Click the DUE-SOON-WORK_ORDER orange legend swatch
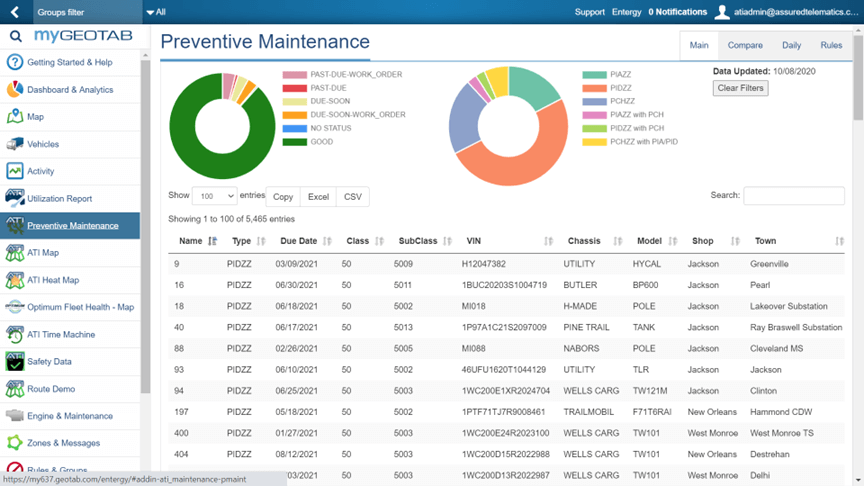Image resolution: width=864 pixels, height=486 pixels. coord(295,115)
